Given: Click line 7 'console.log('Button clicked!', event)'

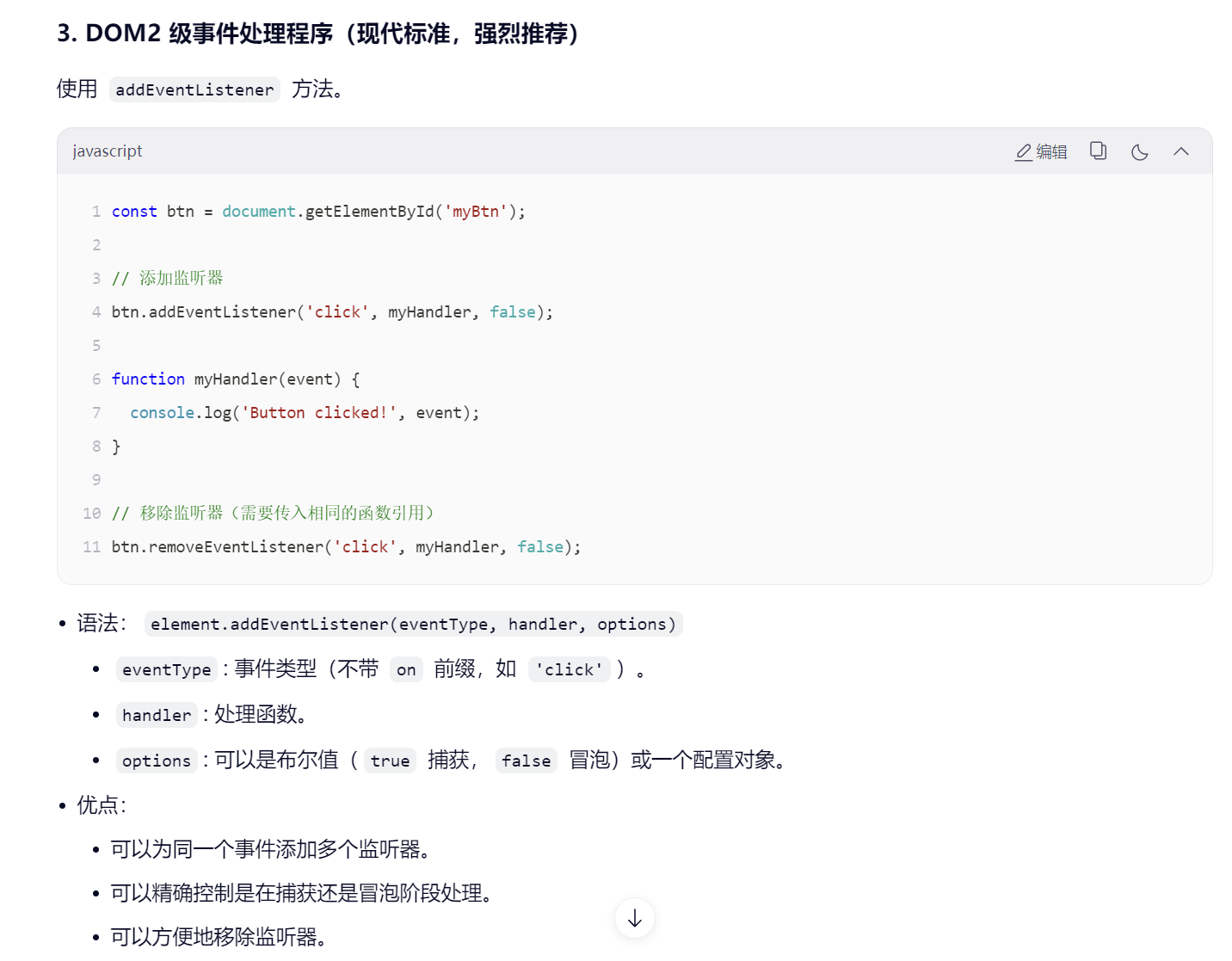Looking at the screenshot, I should [x=305, y=413].
